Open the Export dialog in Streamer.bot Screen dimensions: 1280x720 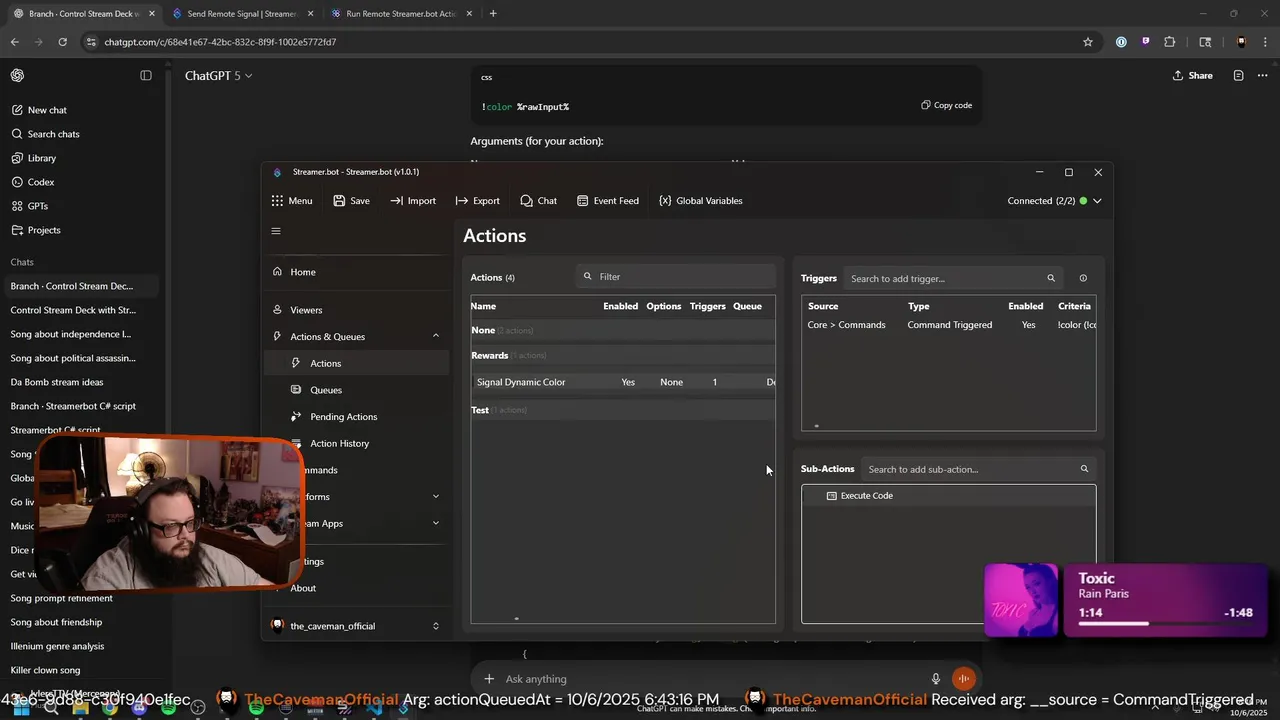(x=477, y=201)
